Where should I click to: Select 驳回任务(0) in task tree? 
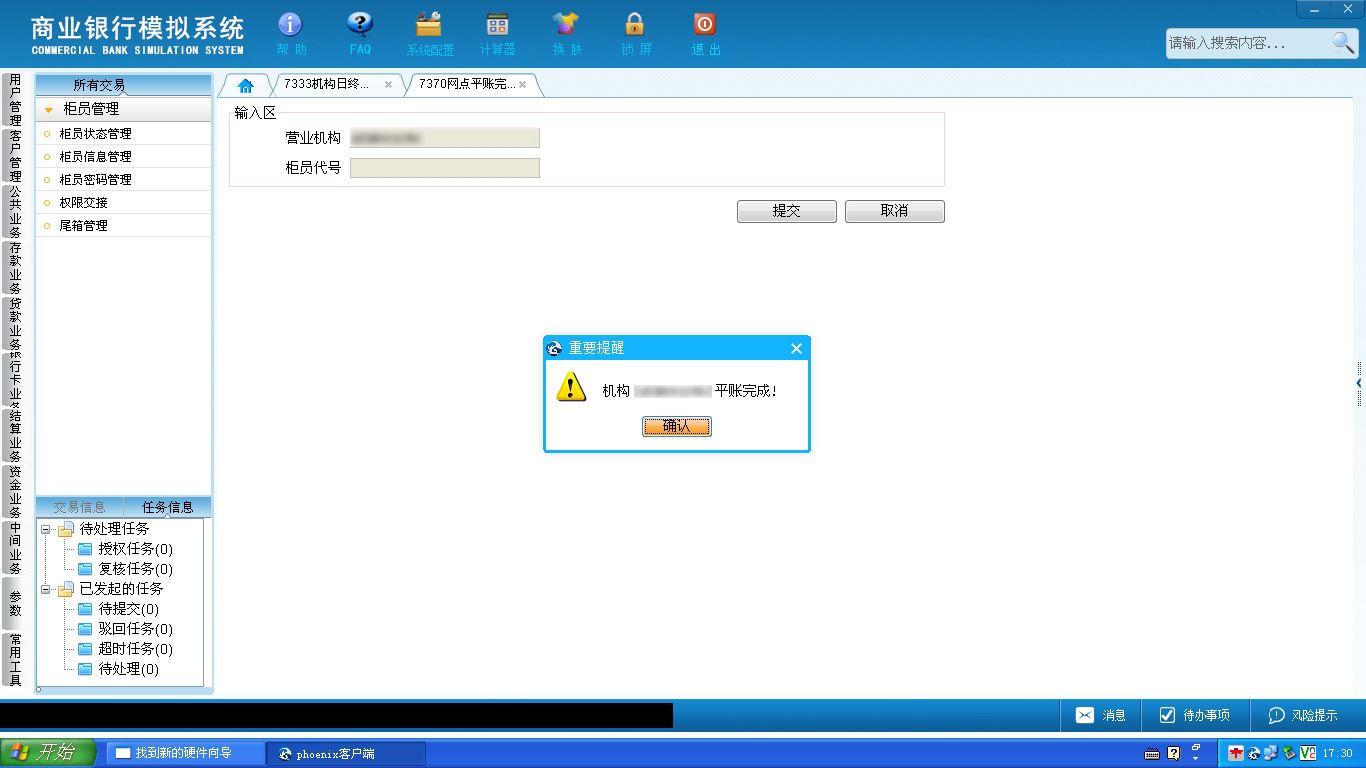(x=125, y=629)
